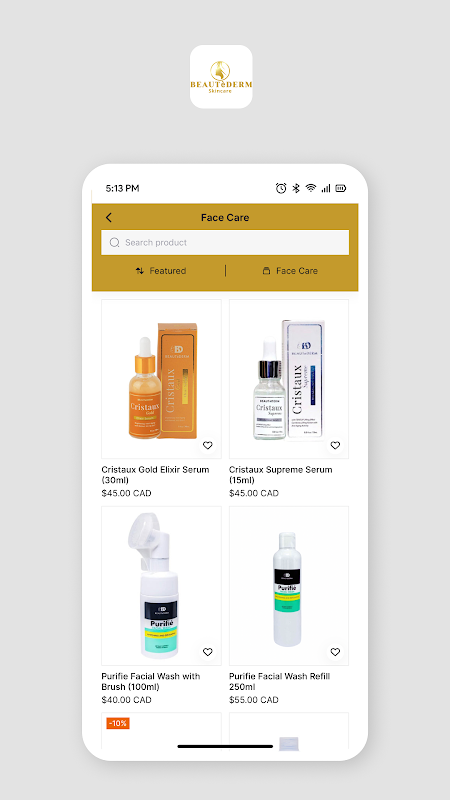
Task: Click the -10% discount badge
Action: click(118, 723)
